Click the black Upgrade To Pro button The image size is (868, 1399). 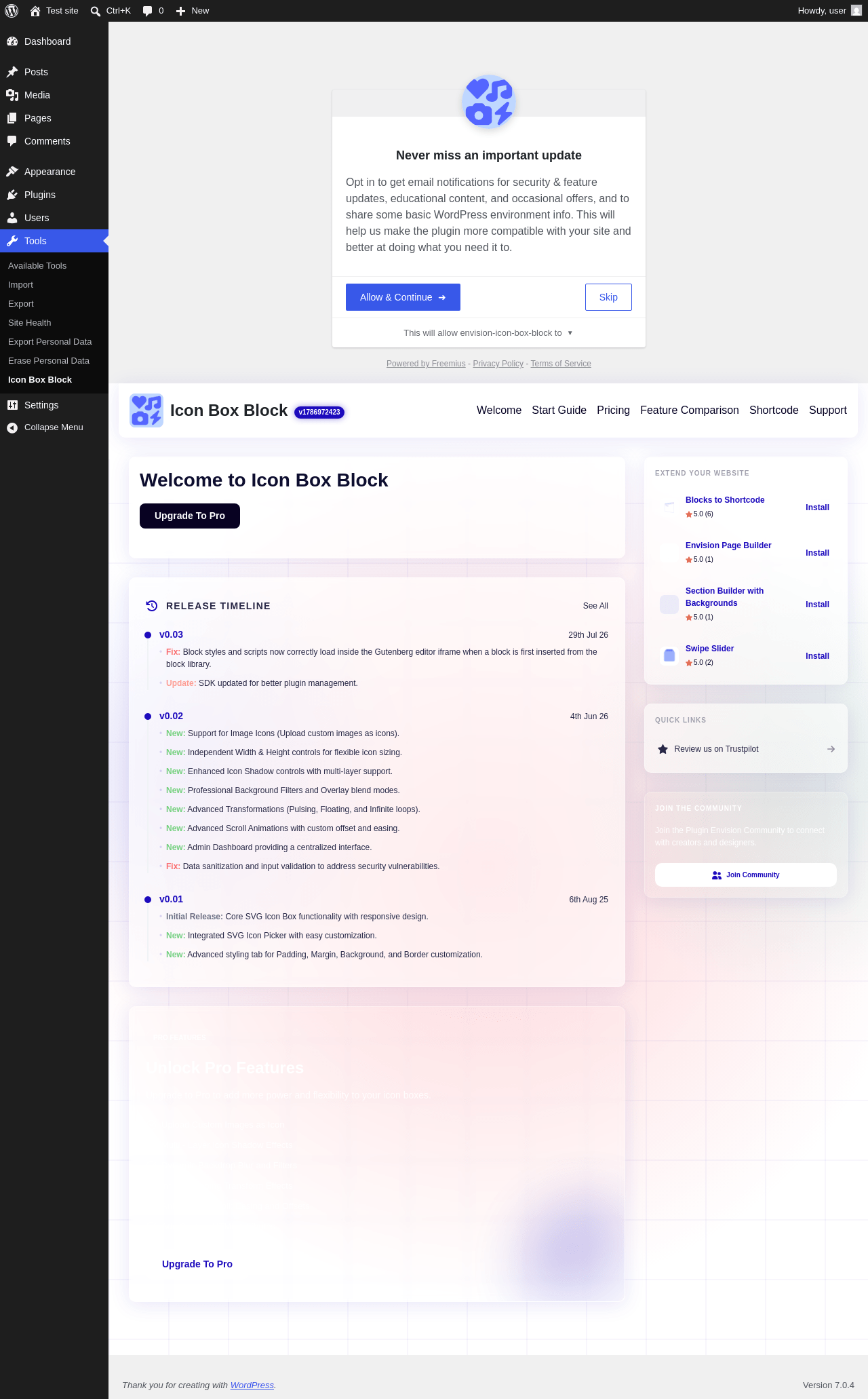click(190, 516)
